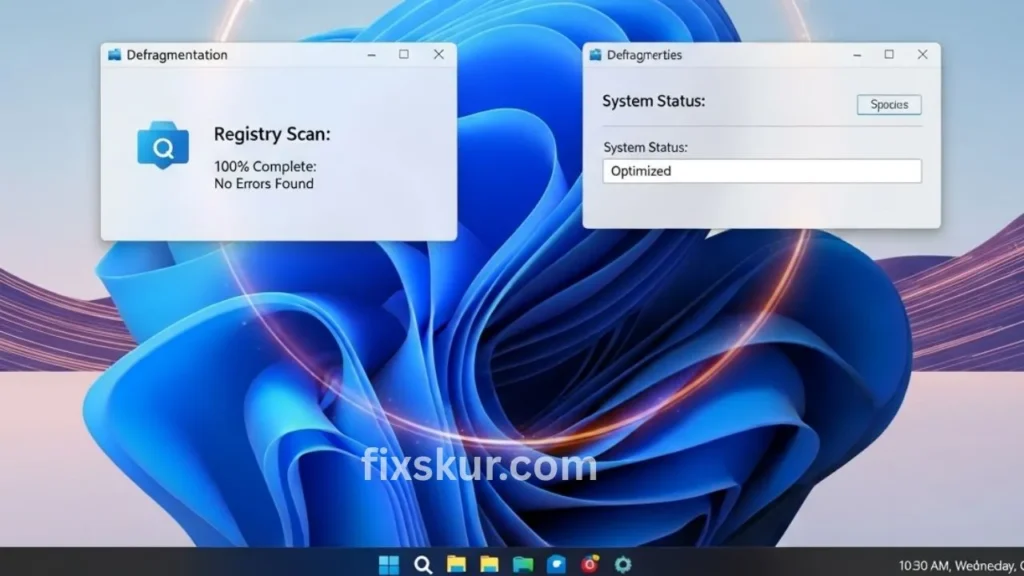Click the taskbar clock showing 10:30 AM
Screen dimensions: 1024x576
point(961,566)
